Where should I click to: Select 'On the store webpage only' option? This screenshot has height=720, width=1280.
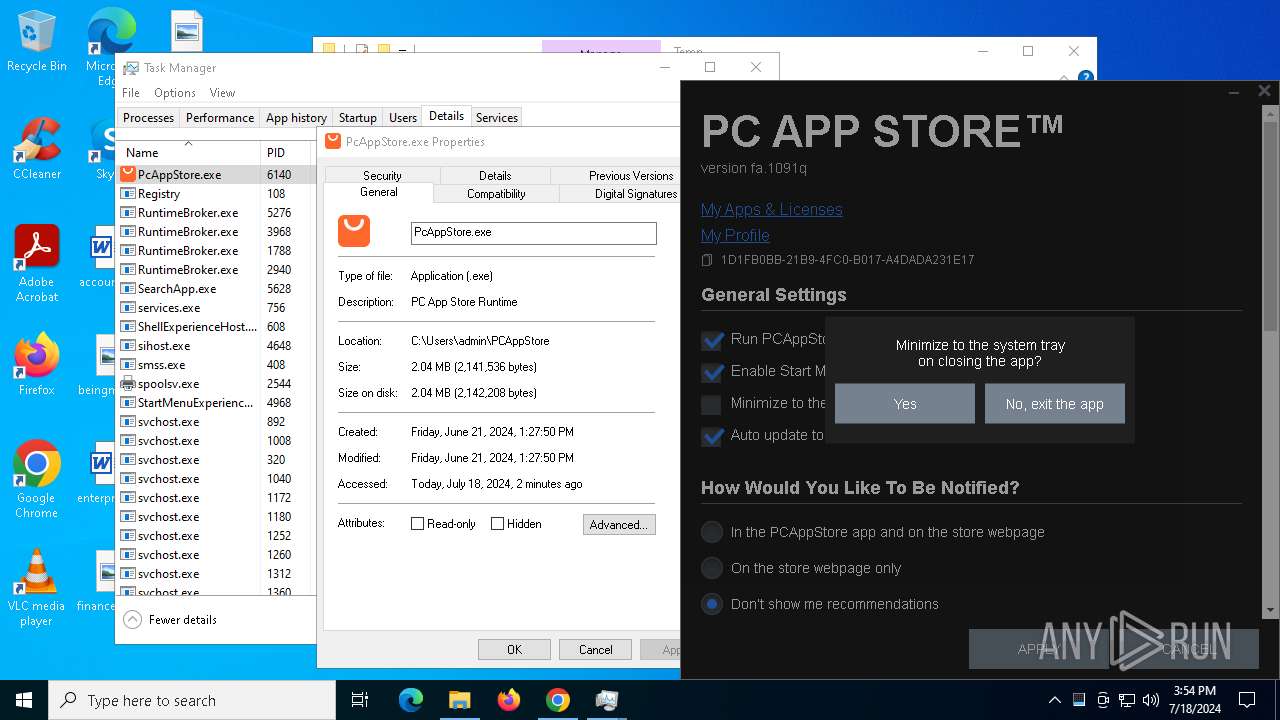click(x=712, y=568)
